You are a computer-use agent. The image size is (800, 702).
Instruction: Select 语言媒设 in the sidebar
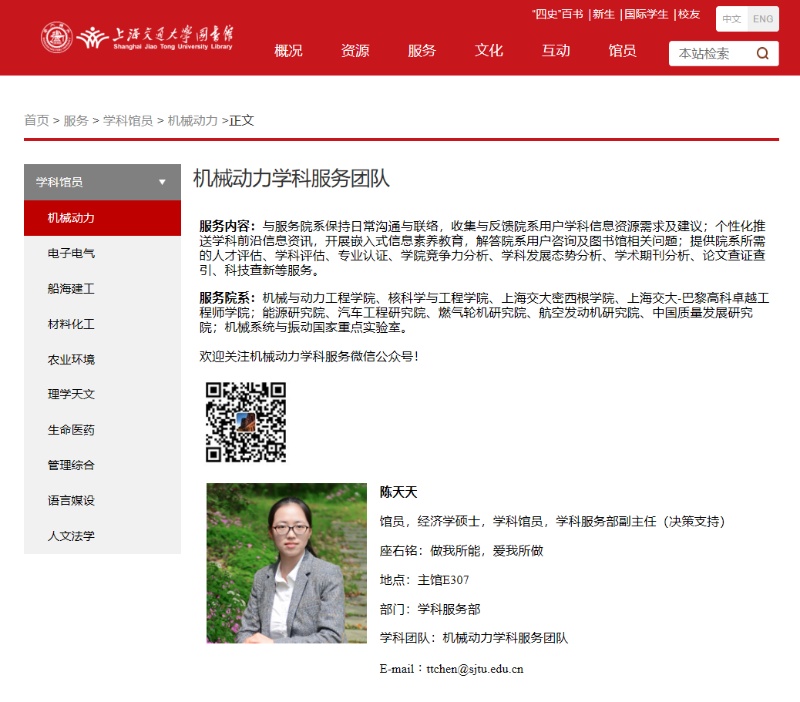(x=103, y=500)
